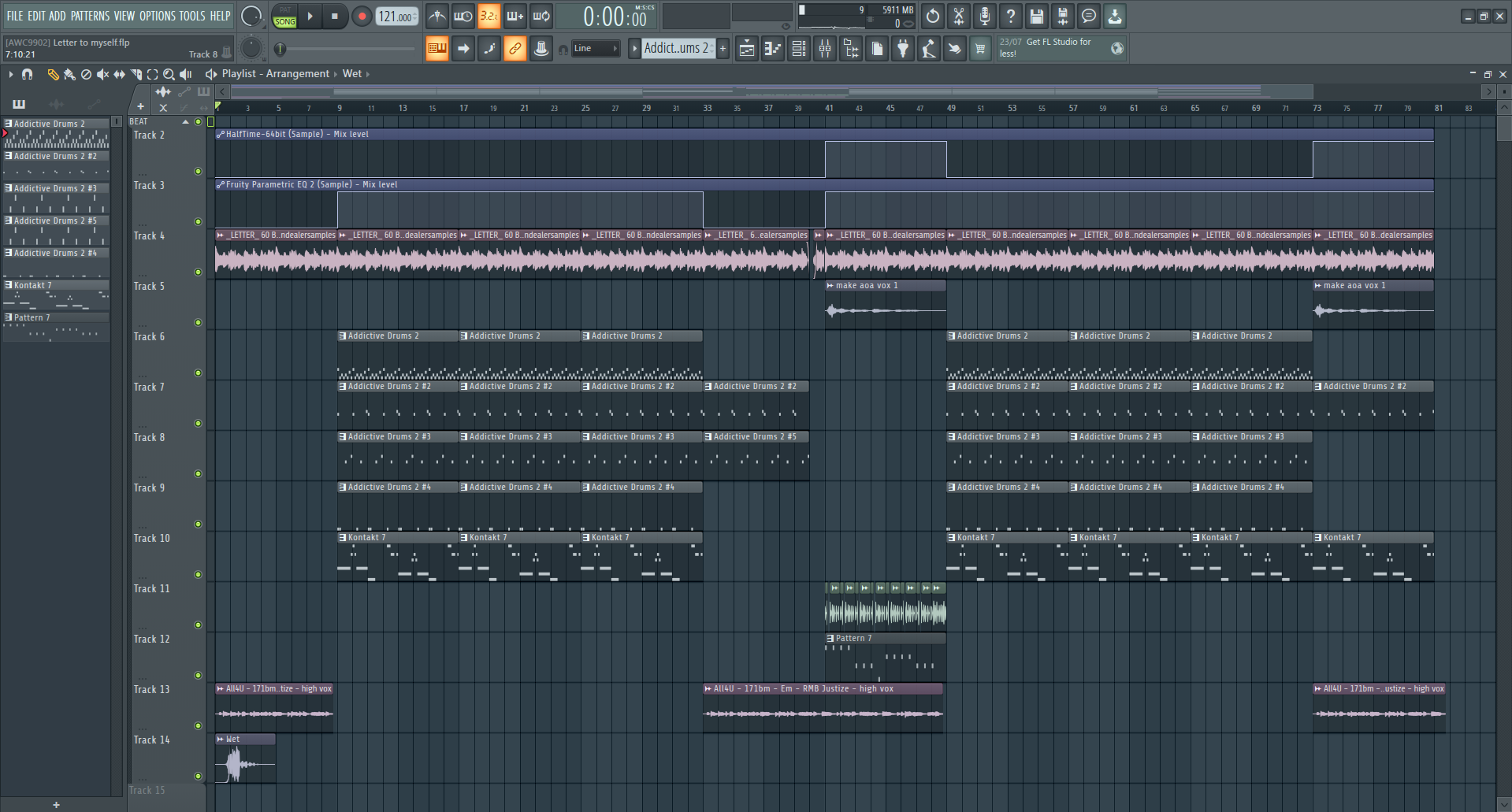This screenshot has width=1512, height=812.
Task: Click the Play button
Action: point(310,16)
